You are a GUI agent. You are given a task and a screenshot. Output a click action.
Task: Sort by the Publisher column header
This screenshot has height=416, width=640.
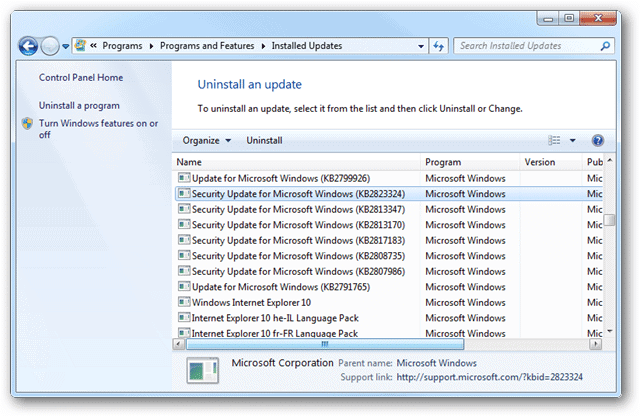click(x=594, y=162)
